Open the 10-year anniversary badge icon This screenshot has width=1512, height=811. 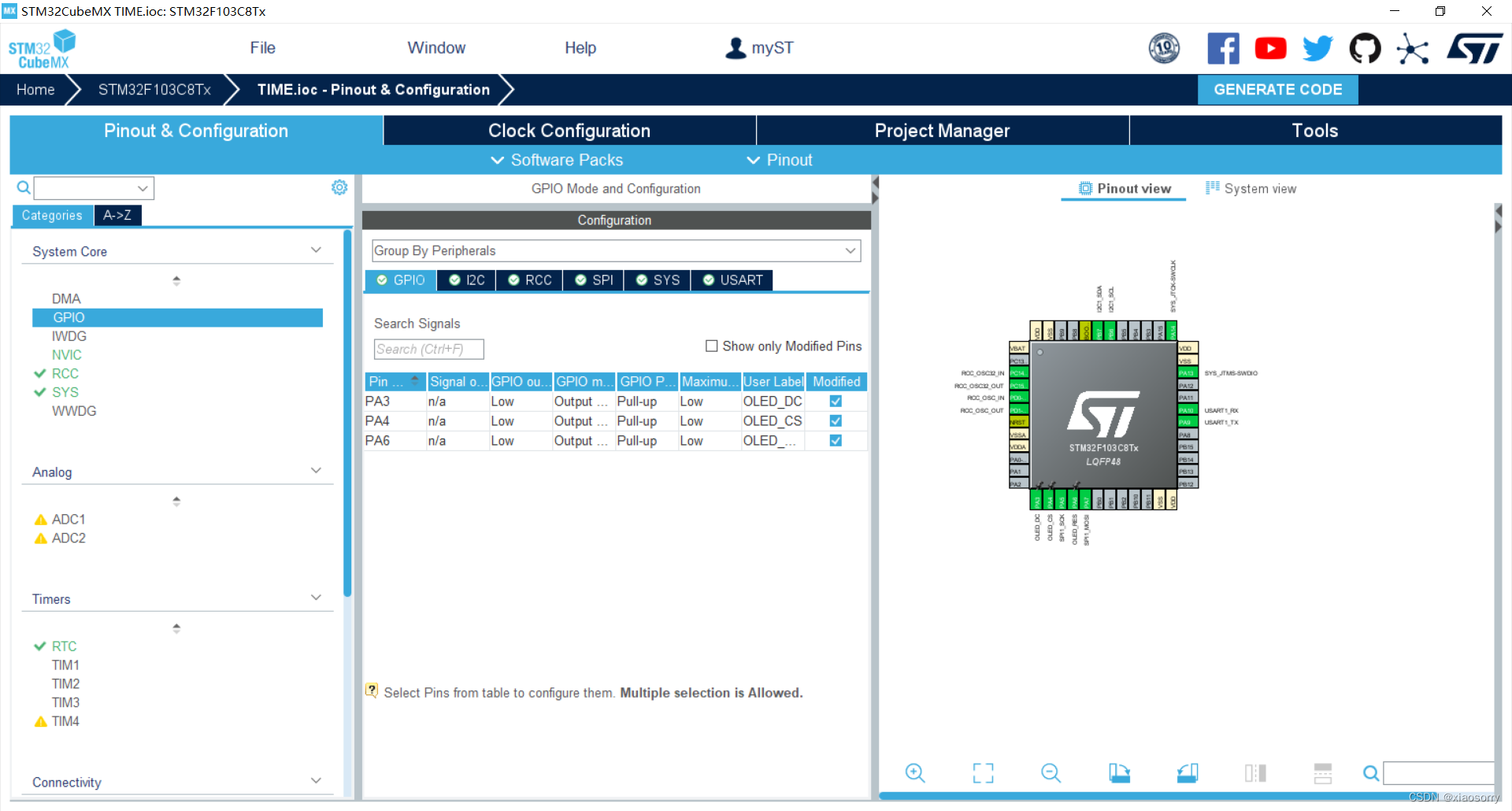1164,48
